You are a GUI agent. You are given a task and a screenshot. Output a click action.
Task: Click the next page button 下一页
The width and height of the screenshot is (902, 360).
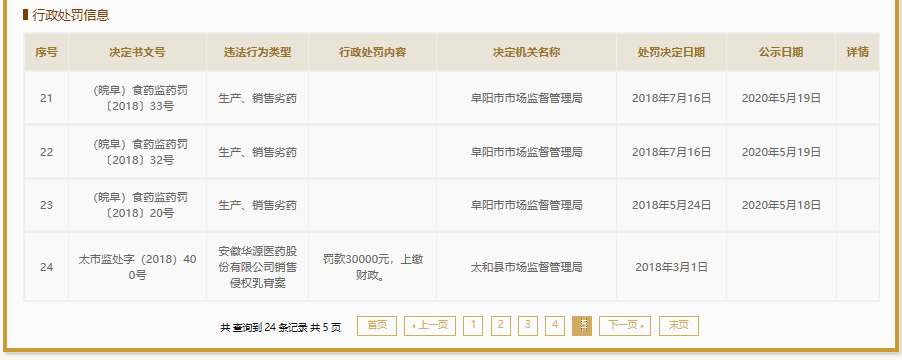pyautogui.click(x=625, y=325)
